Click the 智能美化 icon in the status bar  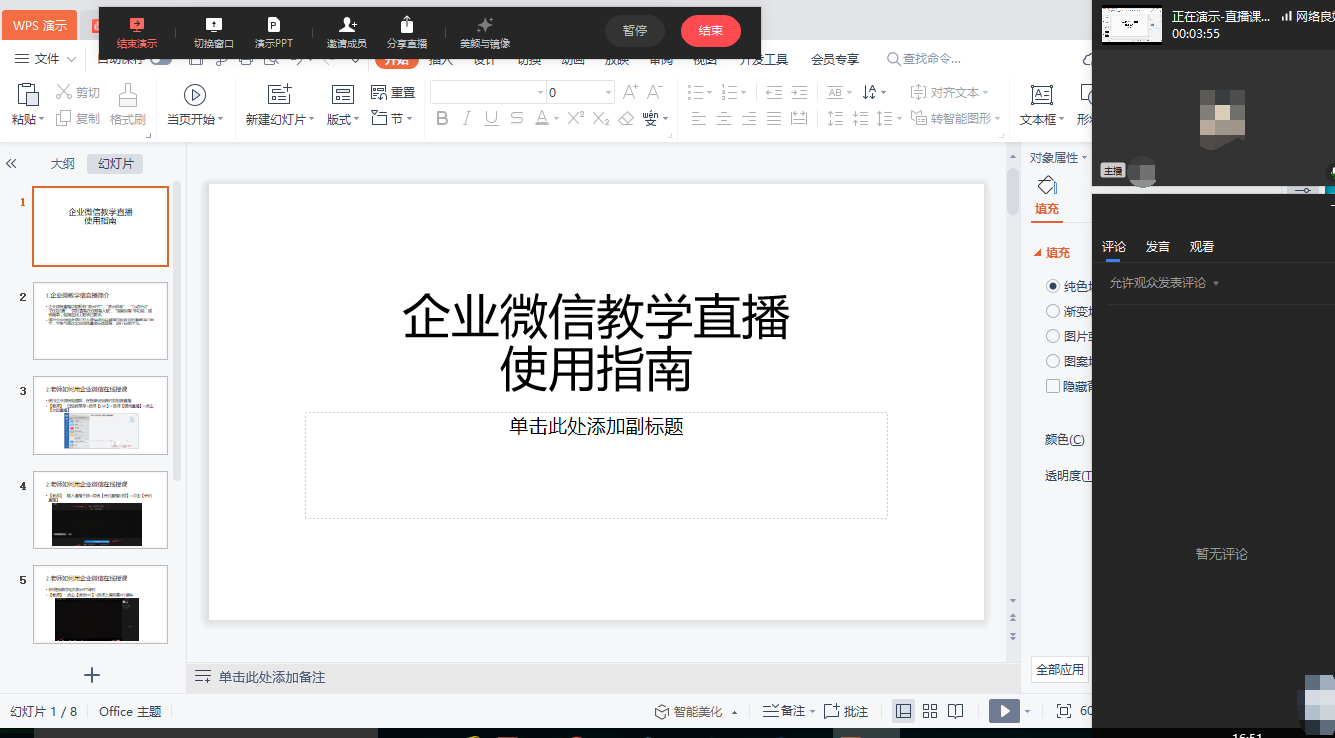click(x=660, y=711)
